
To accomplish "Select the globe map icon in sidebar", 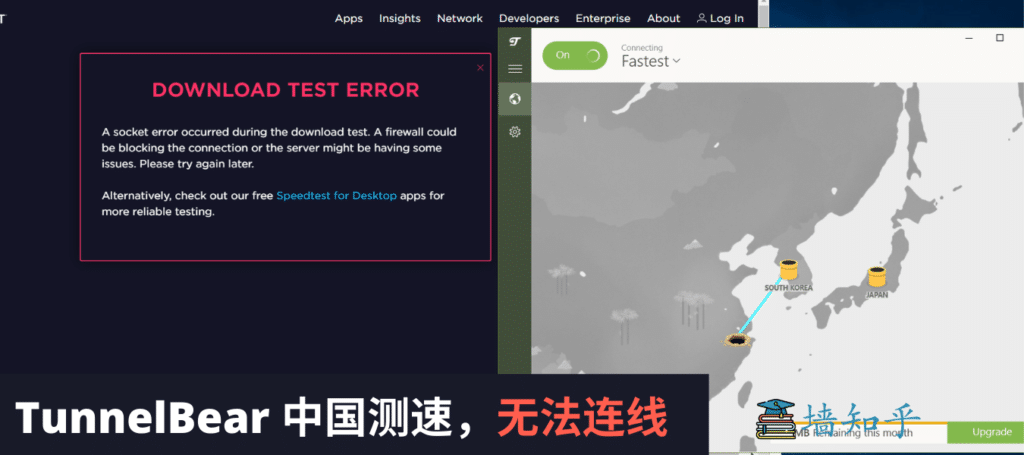I will (515, 99).
